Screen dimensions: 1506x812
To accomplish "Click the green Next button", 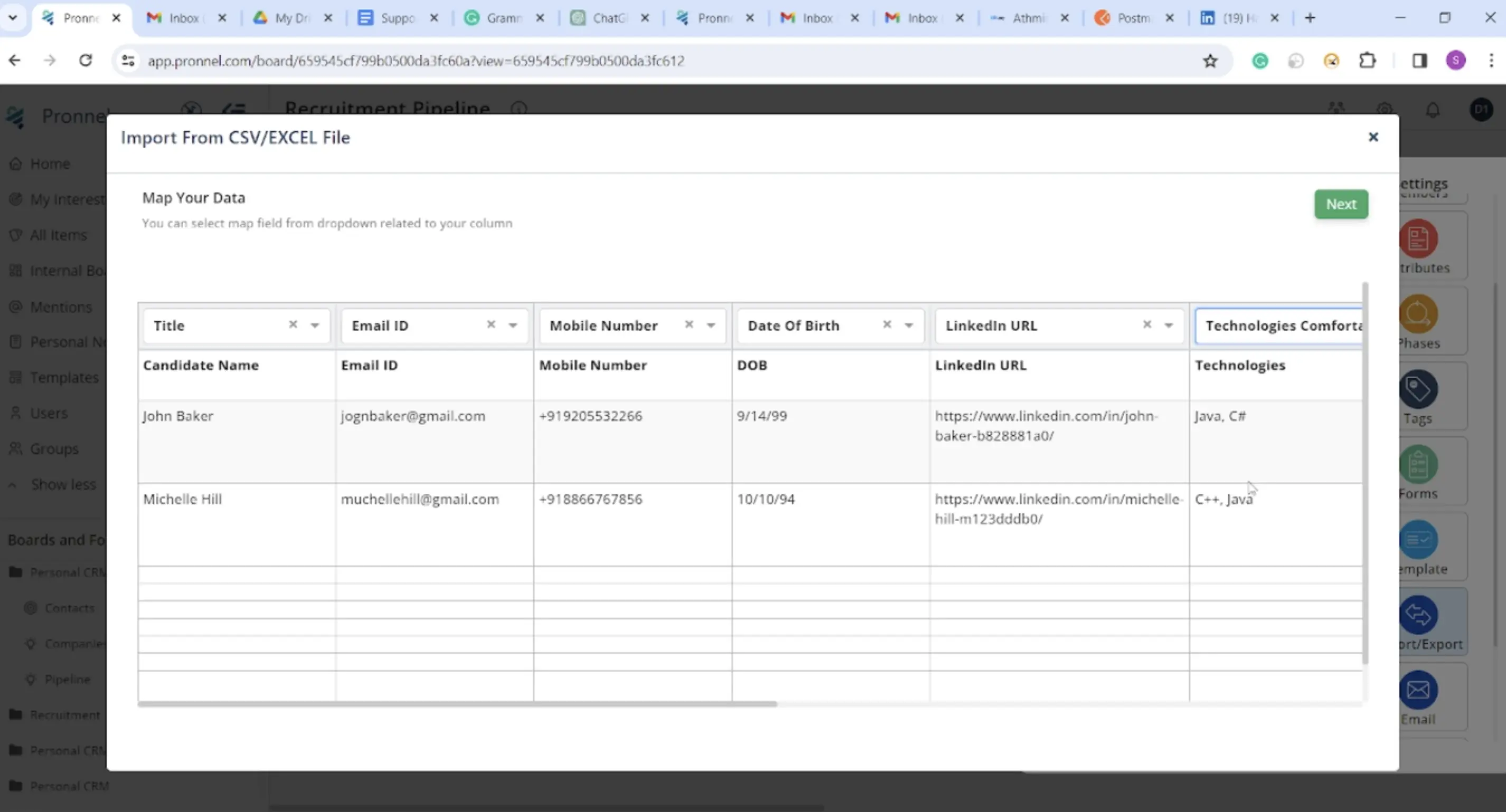I will [1341, 204].
